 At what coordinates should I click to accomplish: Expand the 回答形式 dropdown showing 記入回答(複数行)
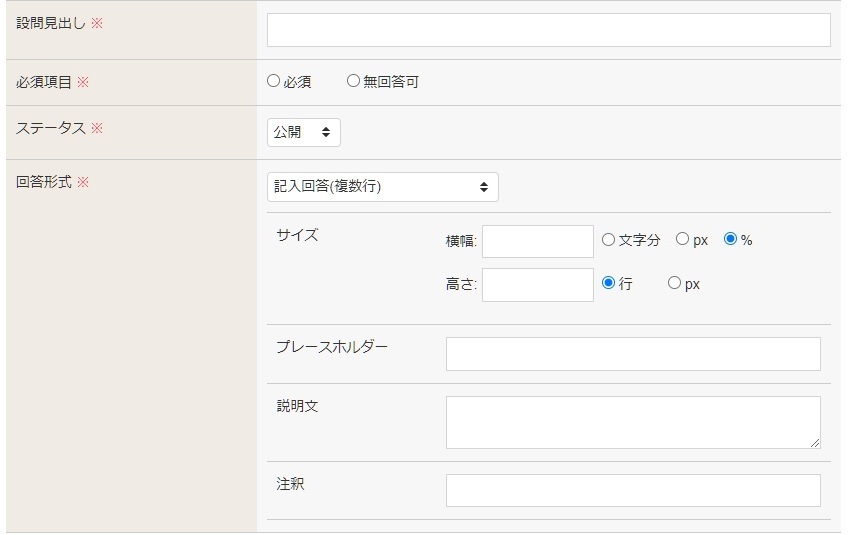click(382, 187)
